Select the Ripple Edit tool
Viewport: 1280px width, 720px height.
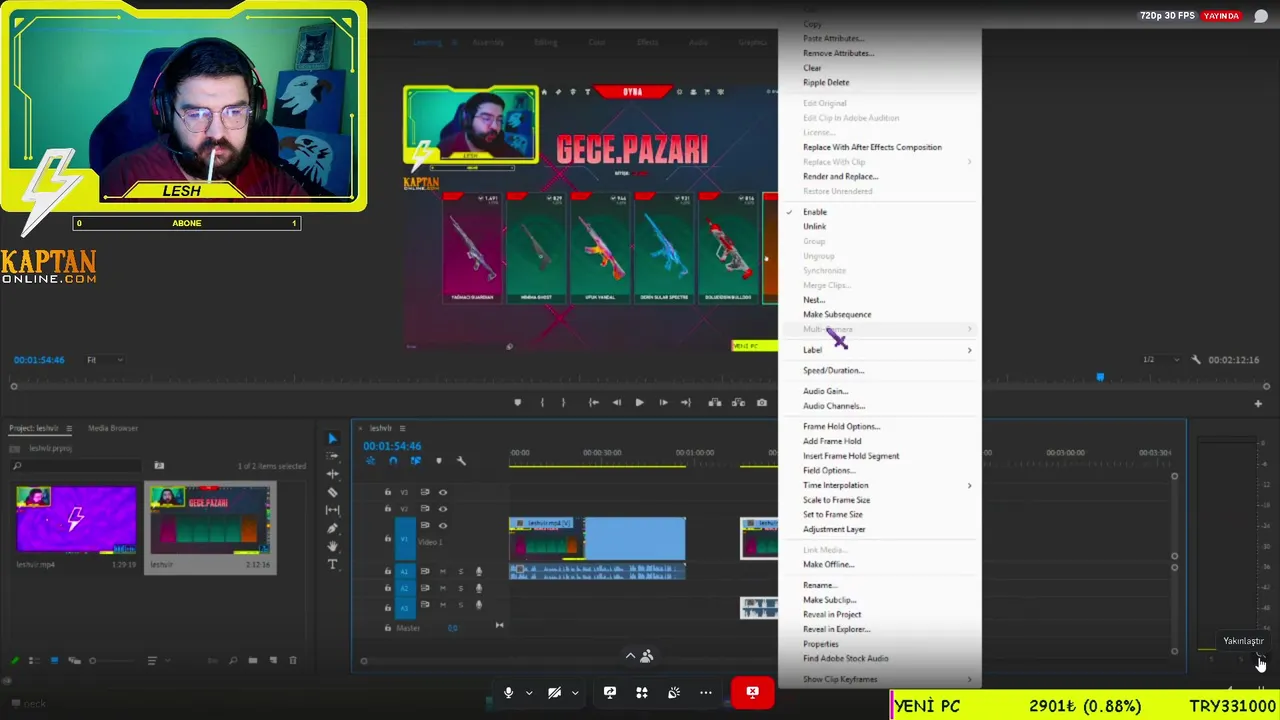coord(333,474)
